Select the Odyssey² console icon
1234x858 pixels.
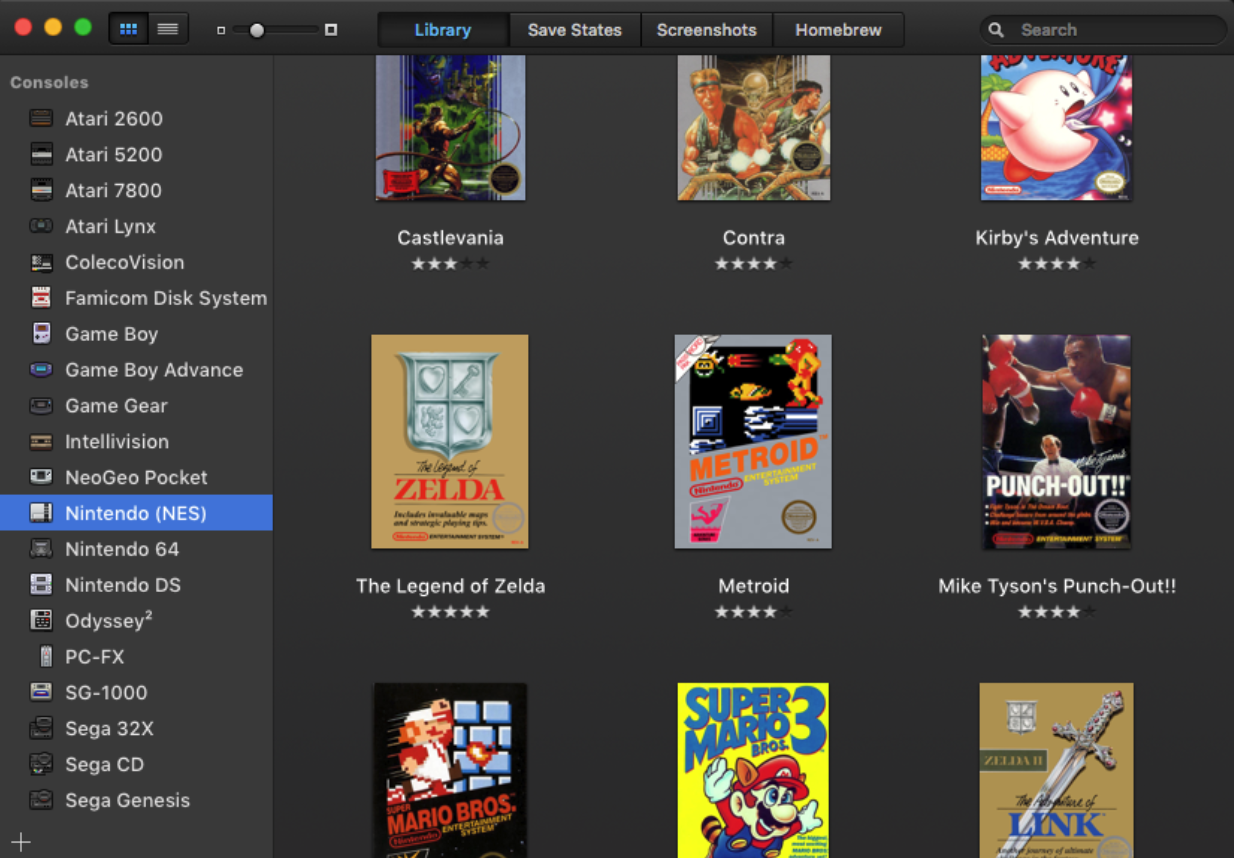point(41,621)
